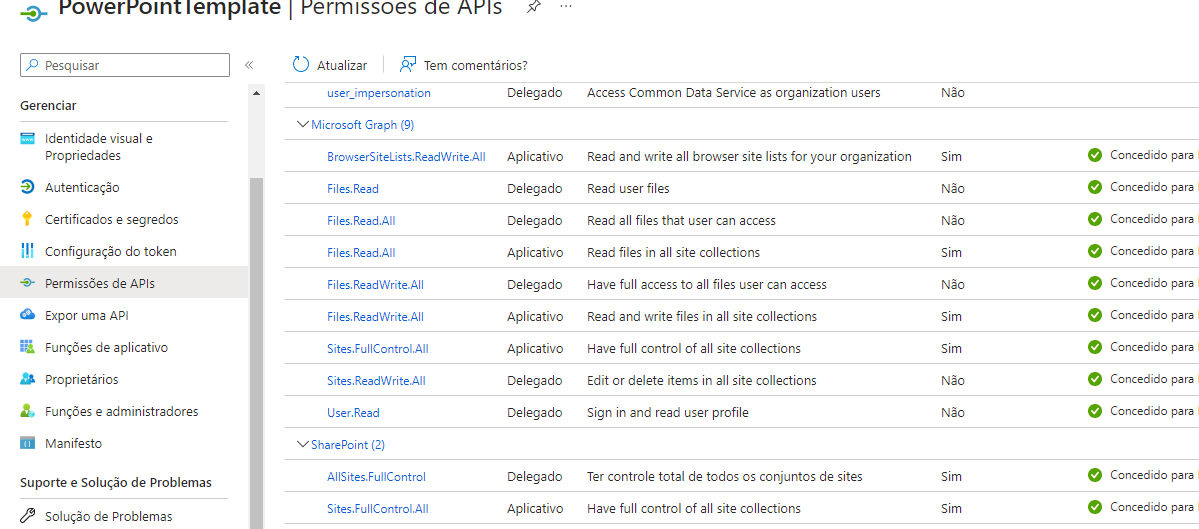Click the key icon for Certificados e segredos

(x=28, y=219)
